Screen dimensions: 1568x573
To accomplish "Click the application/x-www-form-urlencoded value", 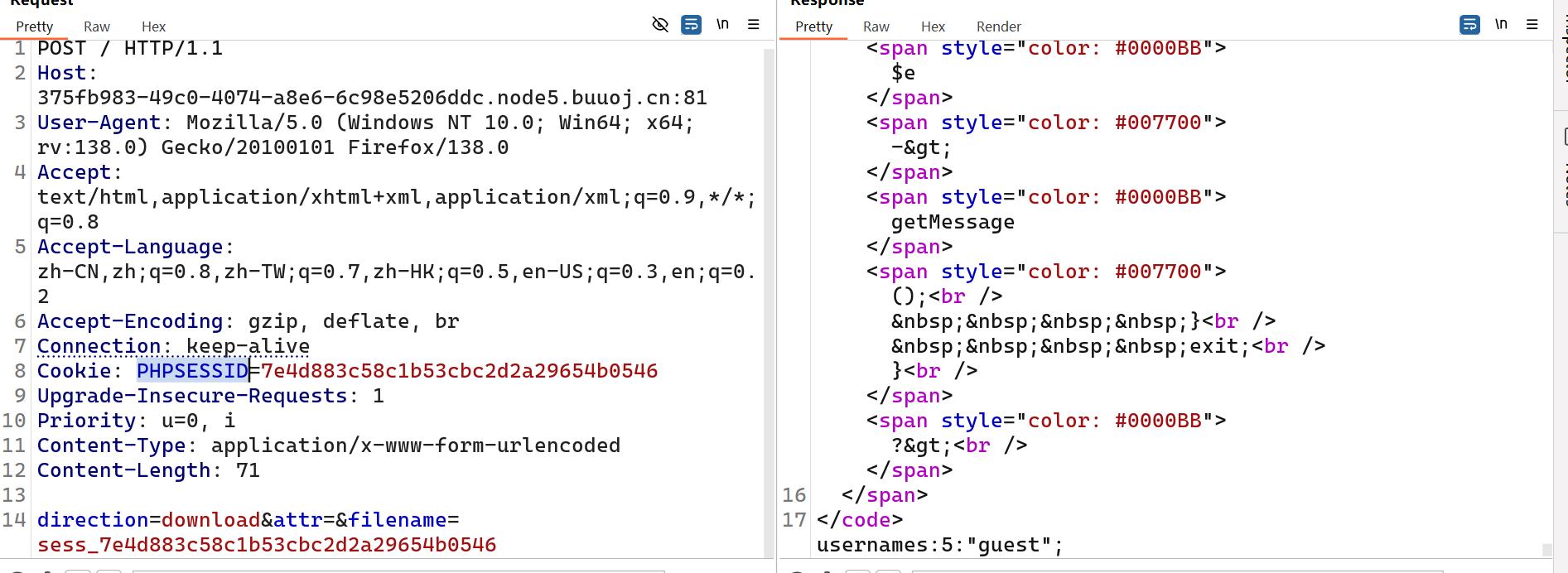I will (416, 445).
